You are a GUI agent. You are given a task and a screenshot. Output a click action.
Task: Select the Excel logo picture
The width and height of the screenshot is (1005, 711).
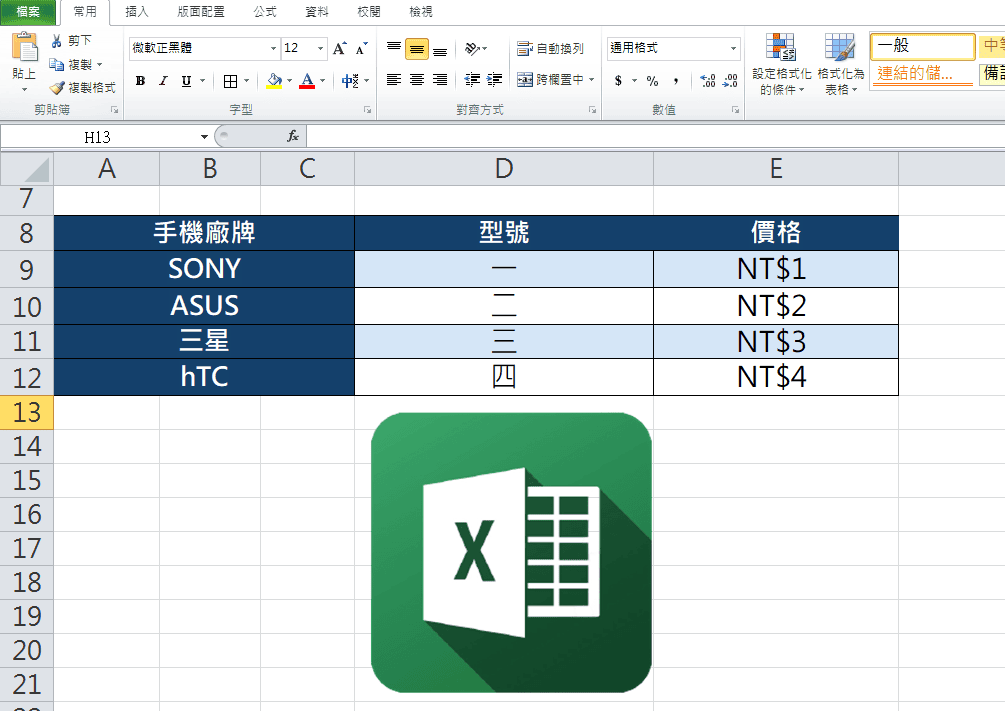coord(511,553)
